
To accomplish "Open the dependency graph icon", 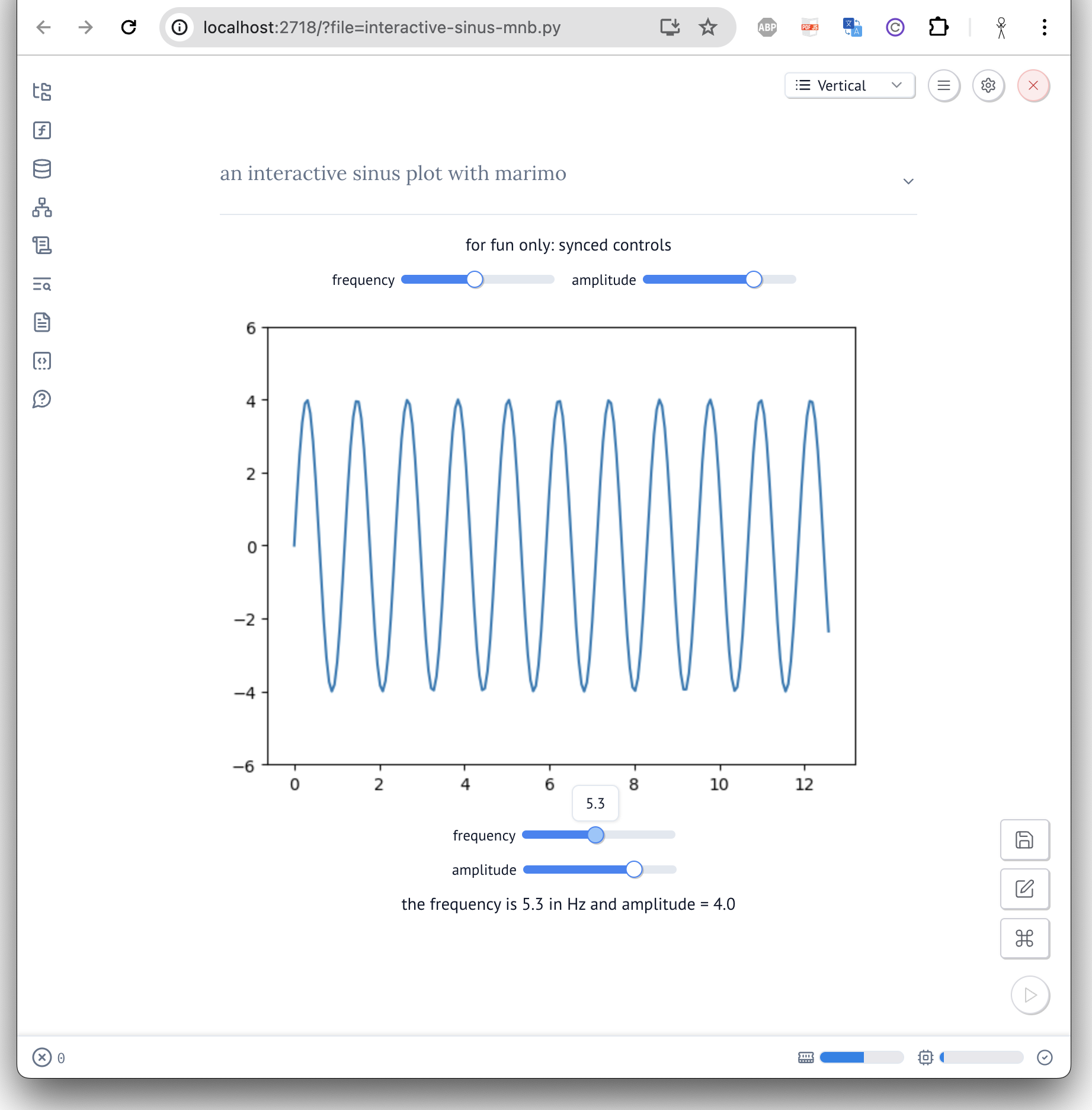I will pos(42,207).
